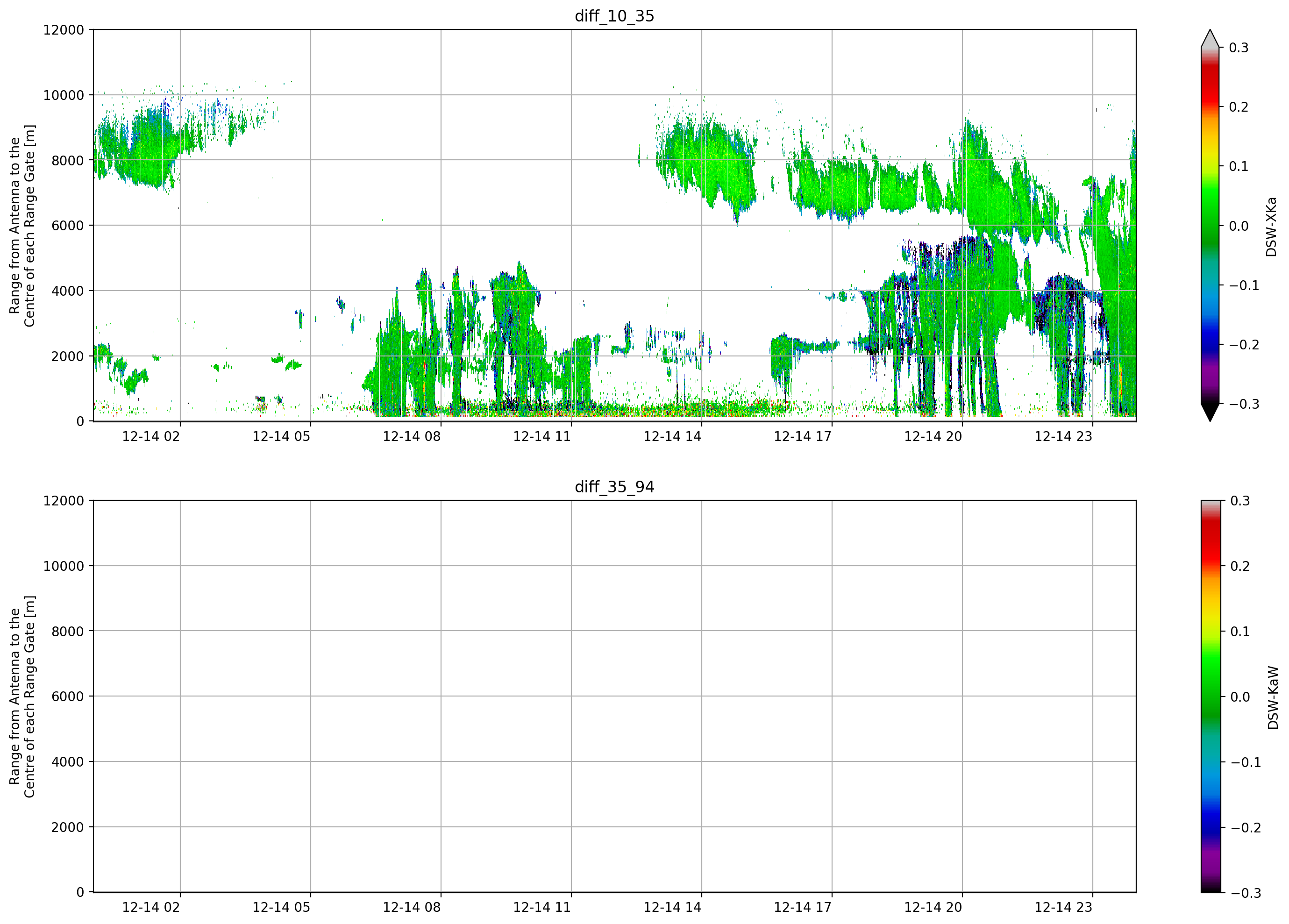Click the gray upper arrow of DSW-XKa colorbar
Image resolution: width=1289 pixels, height=924 pixels.
[1210, 39]
